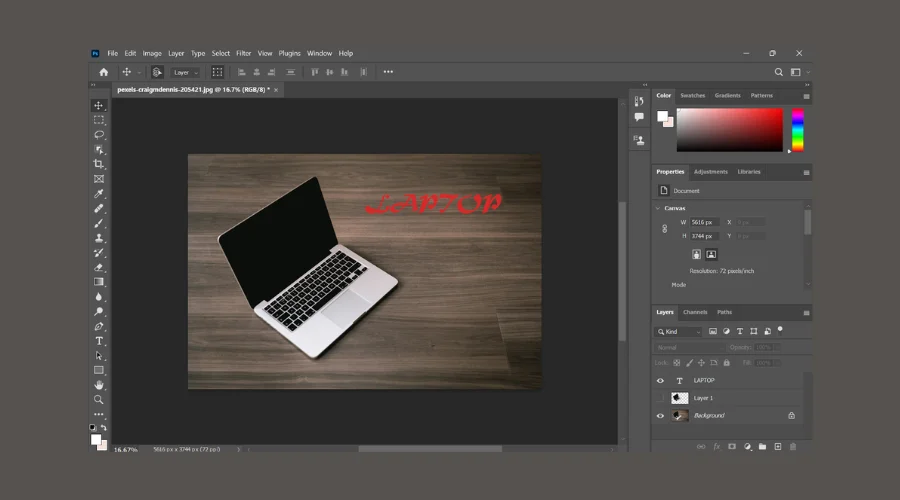
Task: Select the Blur tool
Action: tap(99, 297)
